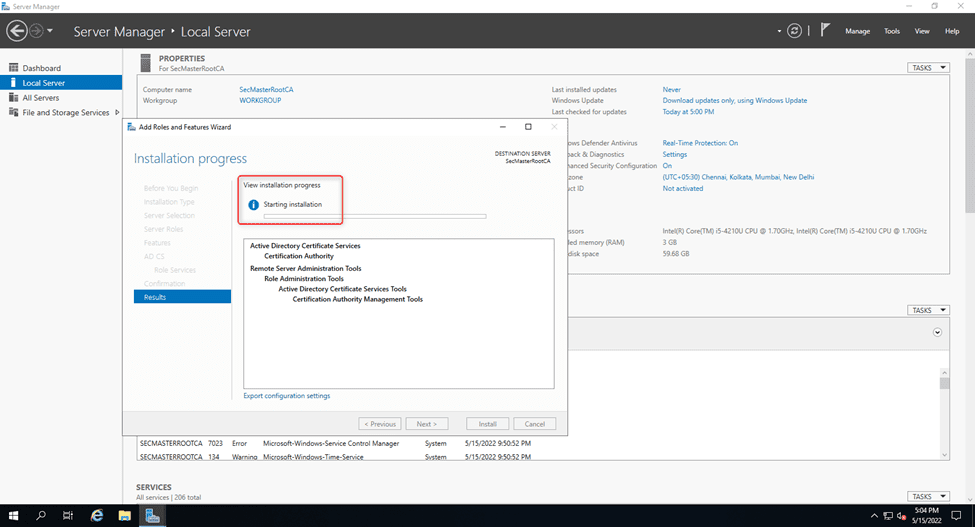This screenshot has height=527, width=975.
Task: Open the Manage menu
Action: tap(857, 31)
